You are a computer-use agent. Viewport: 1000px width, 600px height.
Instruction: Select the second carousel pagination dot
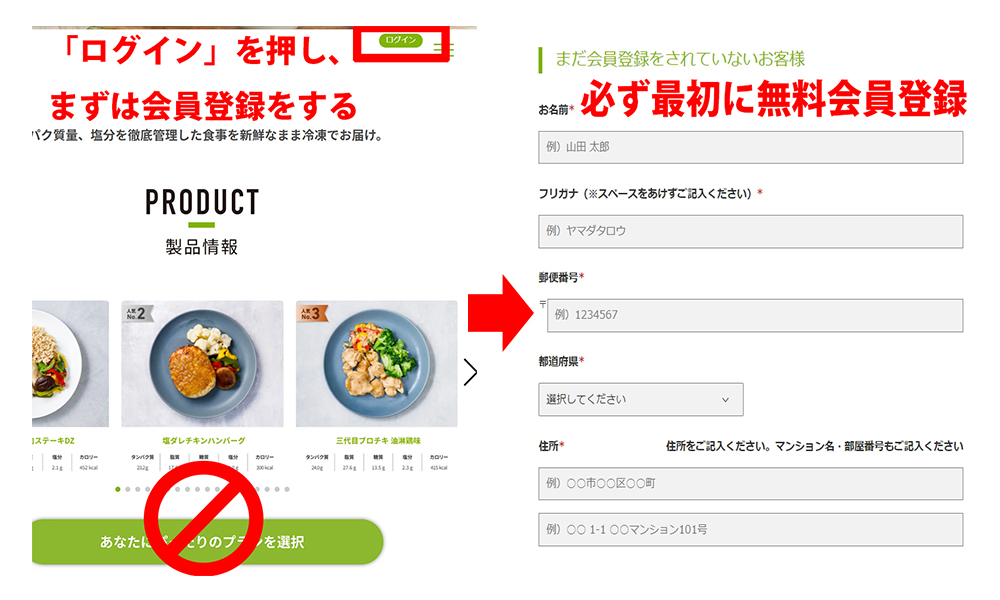click(128, 489)
